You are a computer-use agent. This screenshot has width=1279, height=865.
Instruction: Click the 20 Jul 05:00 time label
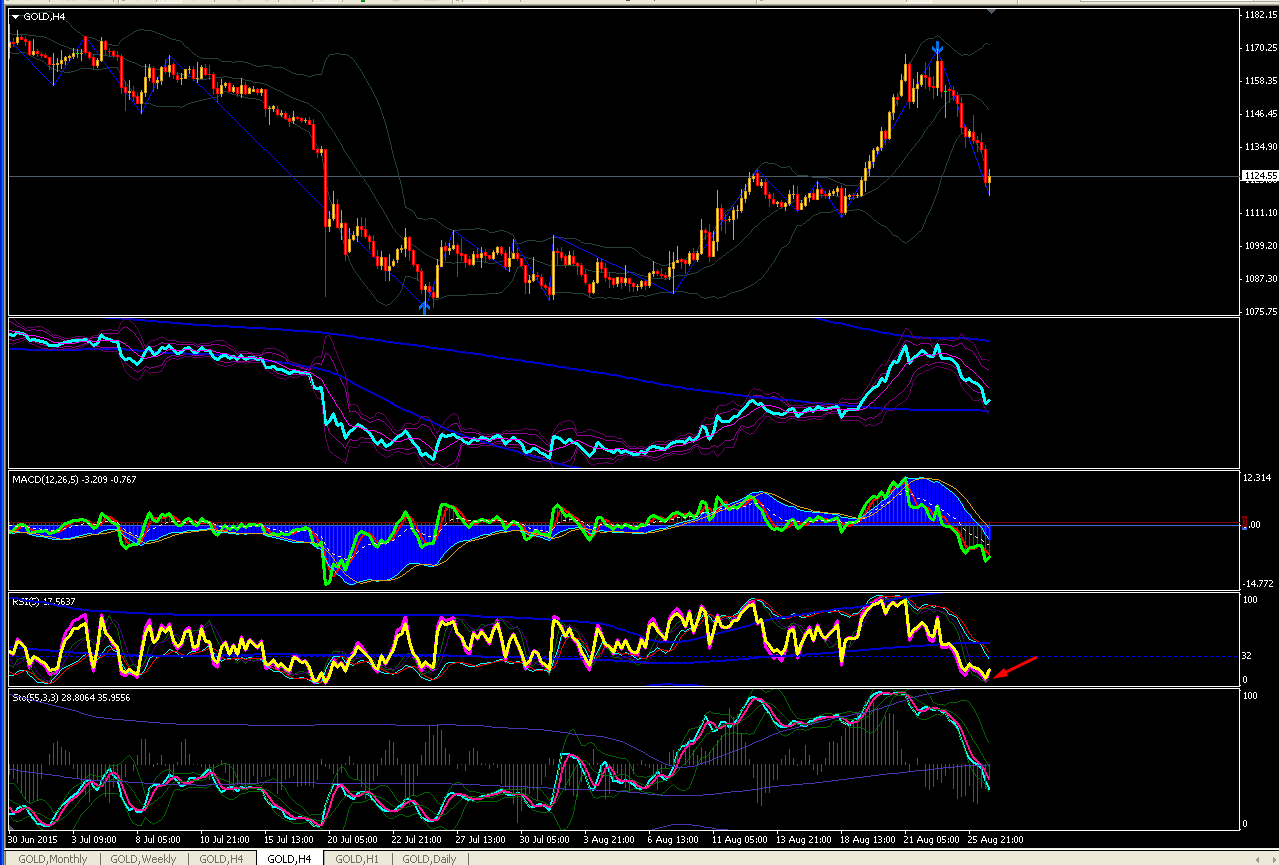(x=352, y=840)
